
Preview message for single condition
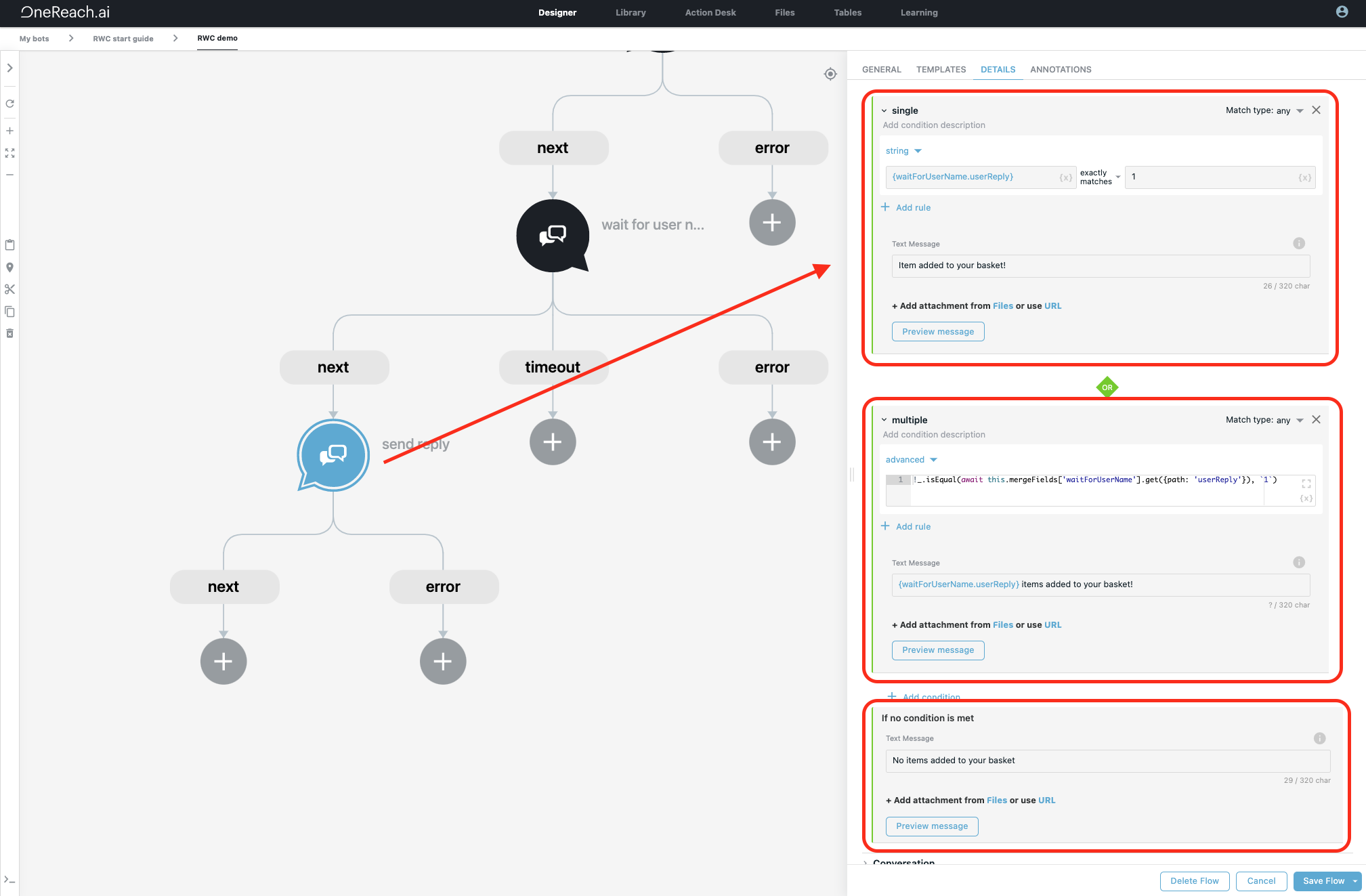tap(938, 332)
